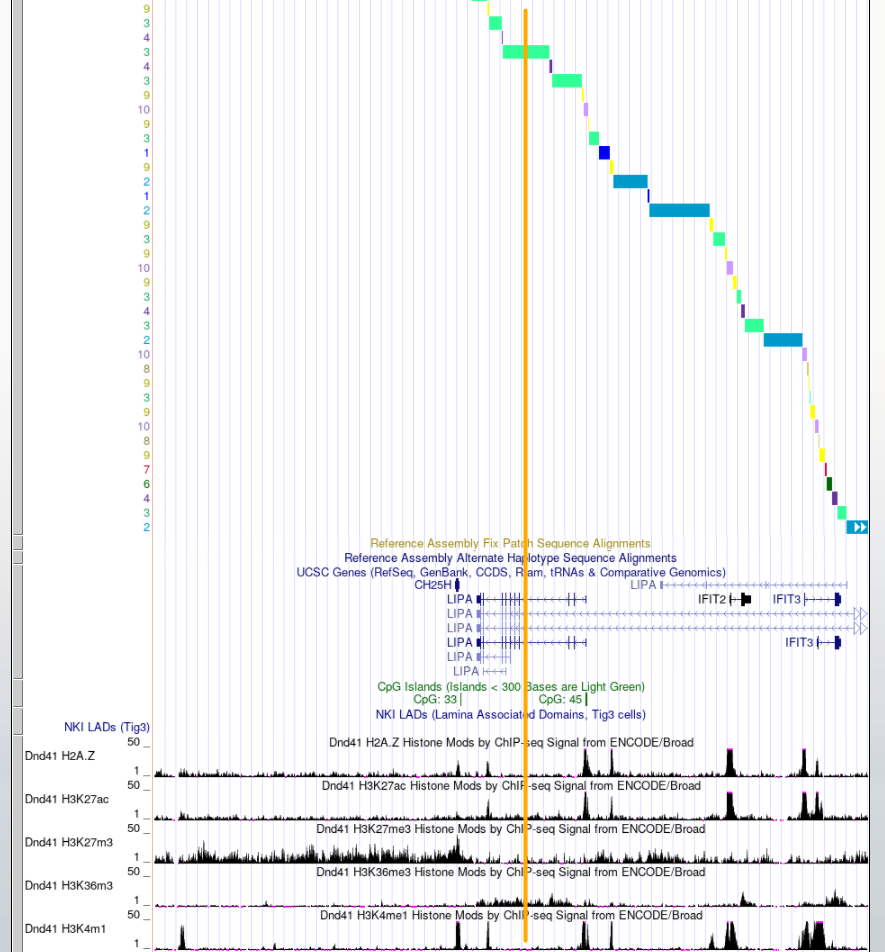885x952 pixels.
Task: Click the Dnd41 H3K4m1 side label
Action: 66,929
